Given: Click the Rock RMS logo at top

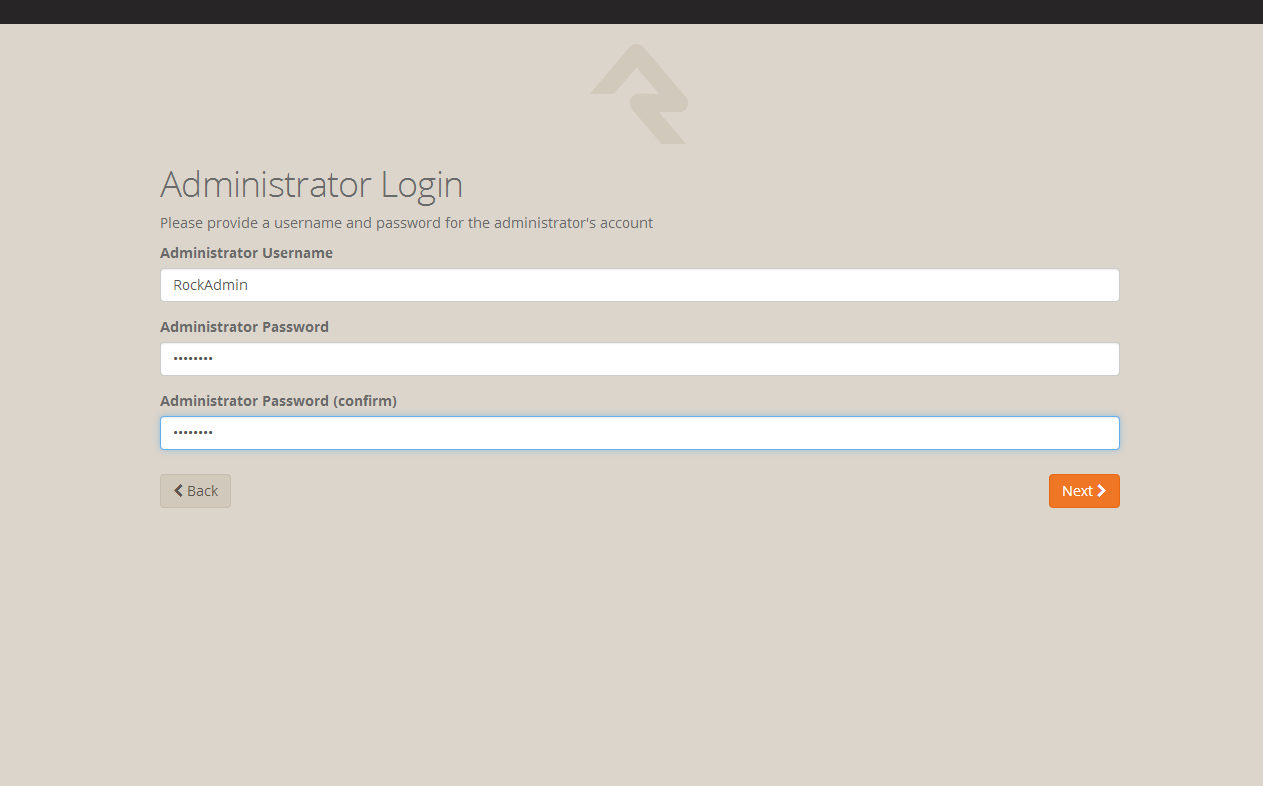Looking at the screenshot, I should [638, 94].
